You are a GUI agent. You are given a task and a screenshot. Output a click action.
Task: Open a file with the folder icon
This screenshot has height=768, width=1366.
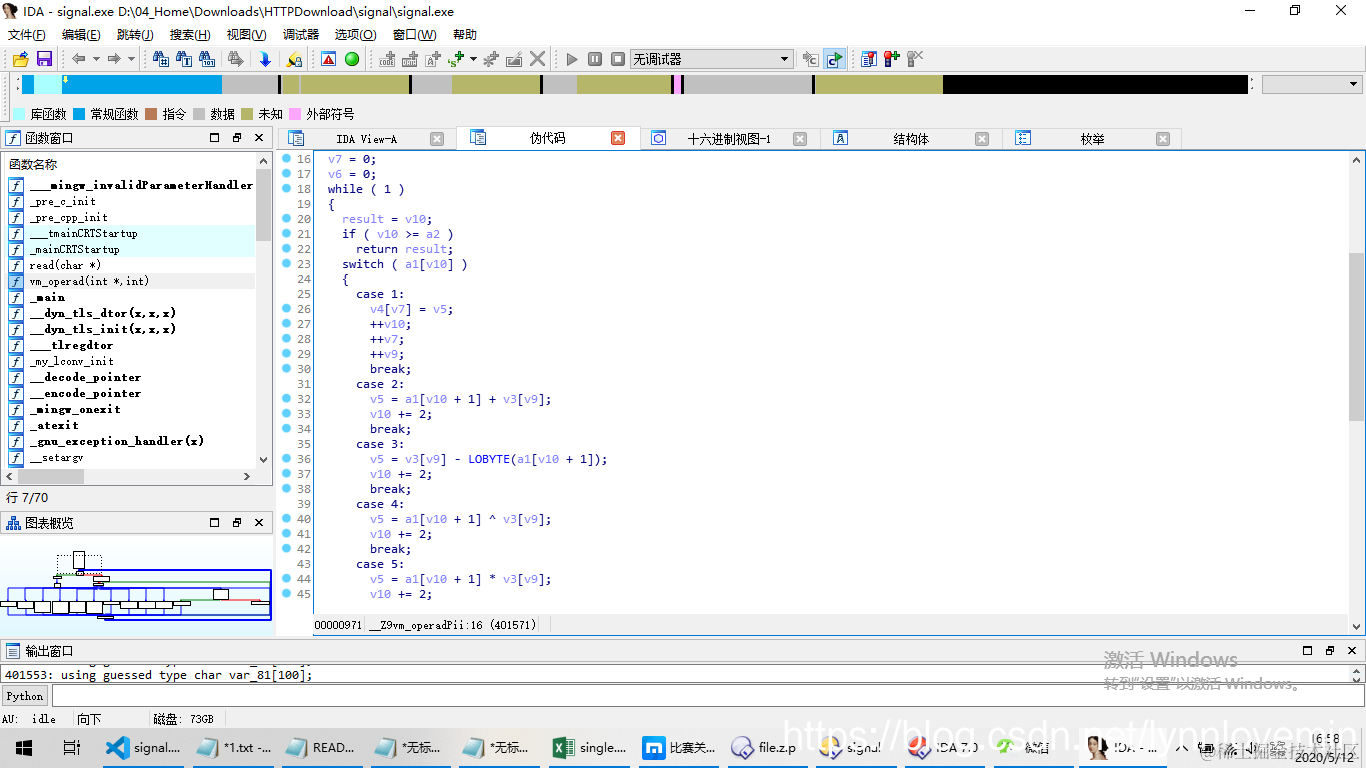pyautogui.click(x=20, y=59)
